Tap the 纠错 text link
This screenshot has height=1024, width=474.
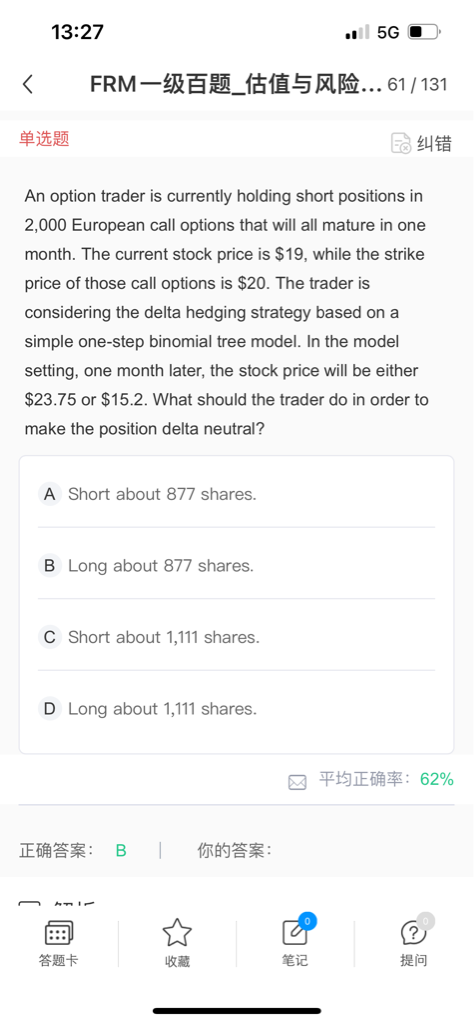[x=434, y=143]
